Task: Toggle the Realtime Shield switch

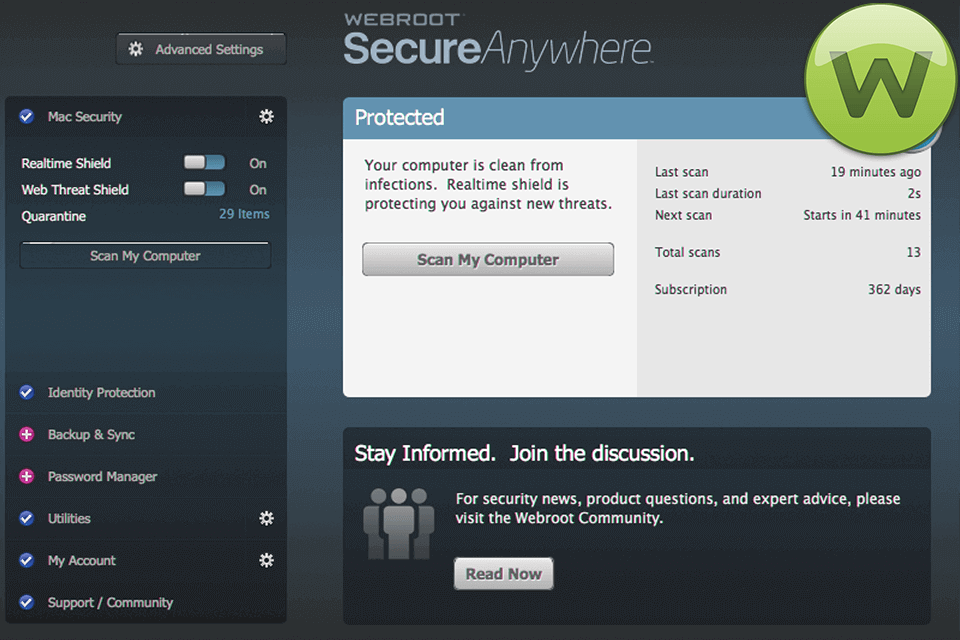Action: click(x=204, y=162)
